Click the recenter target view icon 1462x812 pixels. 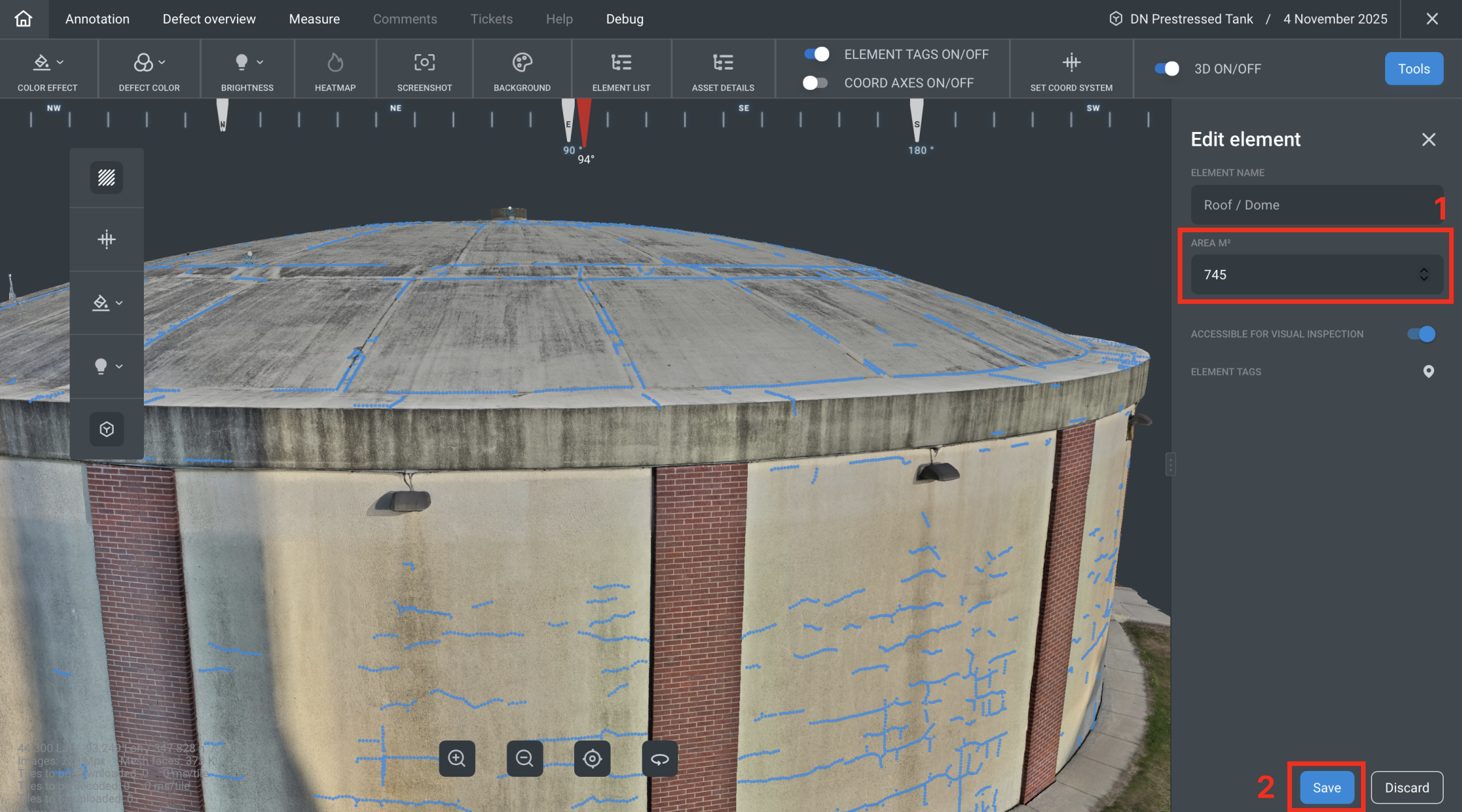[592, 758]
